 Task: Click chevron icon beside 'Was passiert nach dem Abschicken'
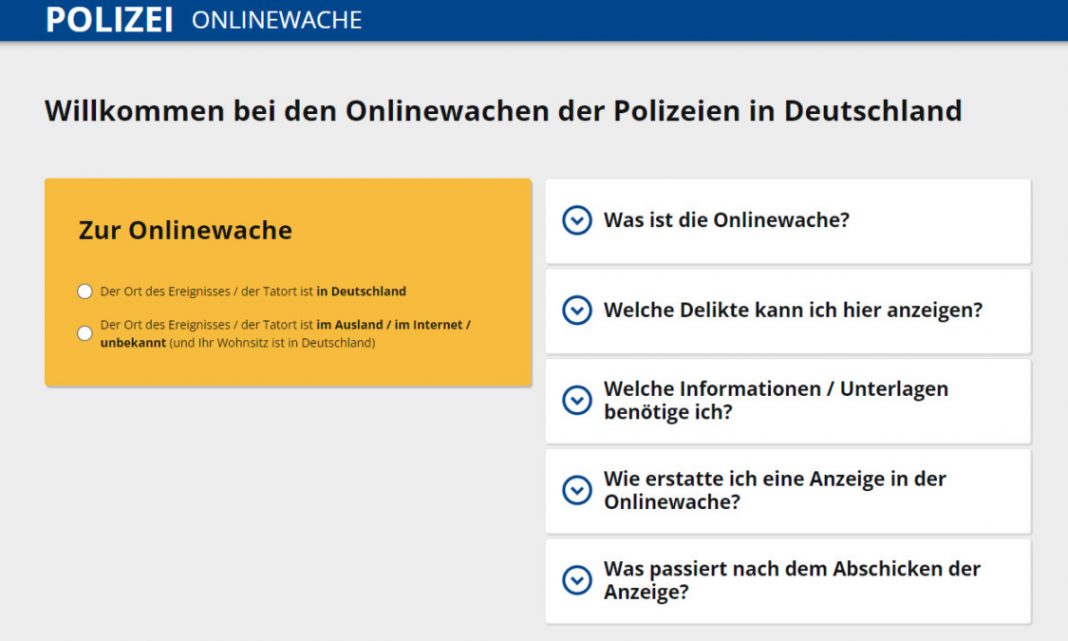[x=577, y=580]
